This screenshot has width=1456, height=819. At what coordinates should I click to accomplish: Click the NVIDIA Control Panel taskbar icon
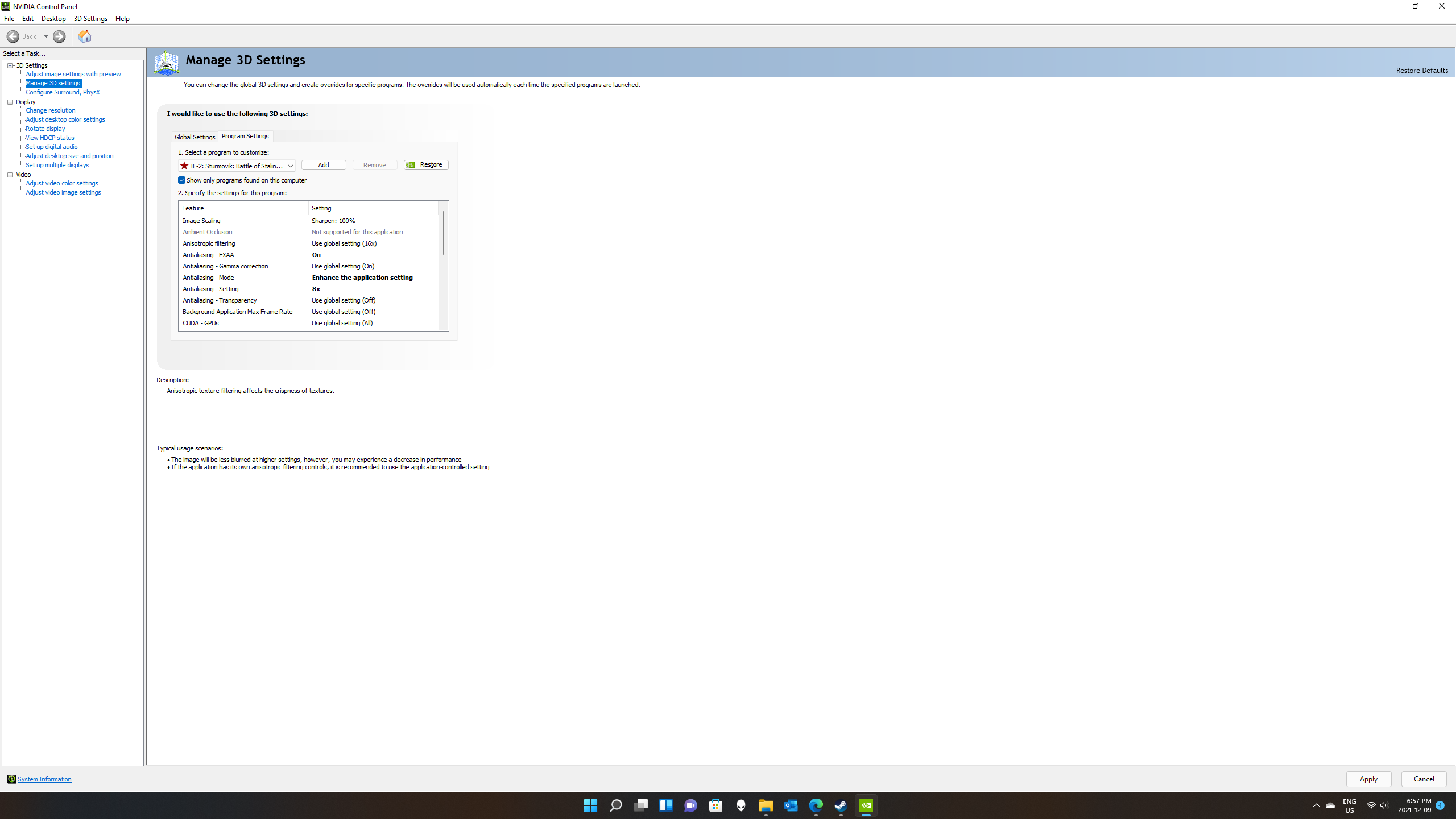point(866,805)
